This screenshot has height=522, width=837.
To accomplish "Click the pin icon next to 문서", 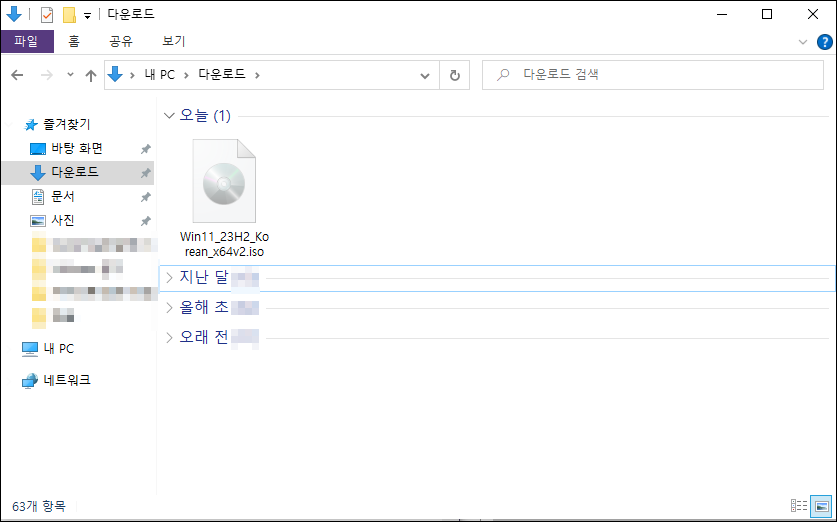I will (145, 197).
